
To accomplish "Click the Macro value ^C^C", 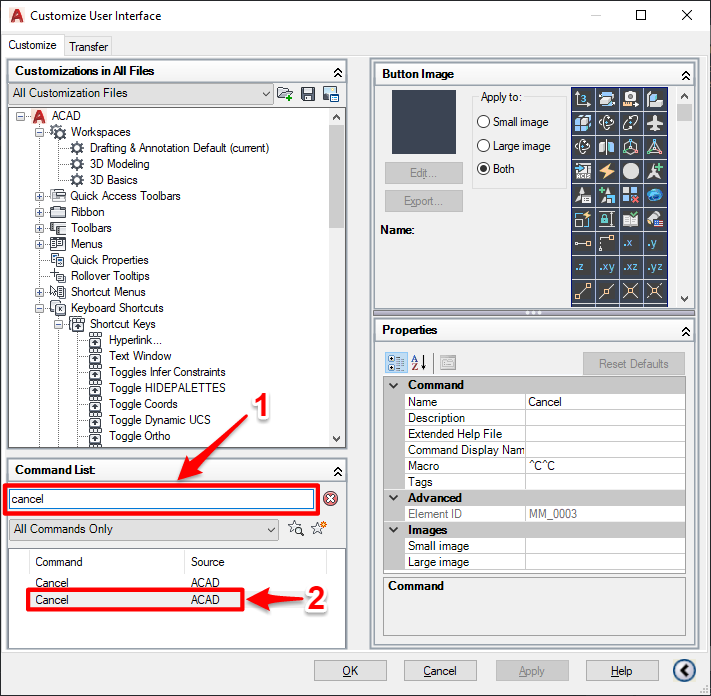I will pyautogui.click(x=605, y=466).
